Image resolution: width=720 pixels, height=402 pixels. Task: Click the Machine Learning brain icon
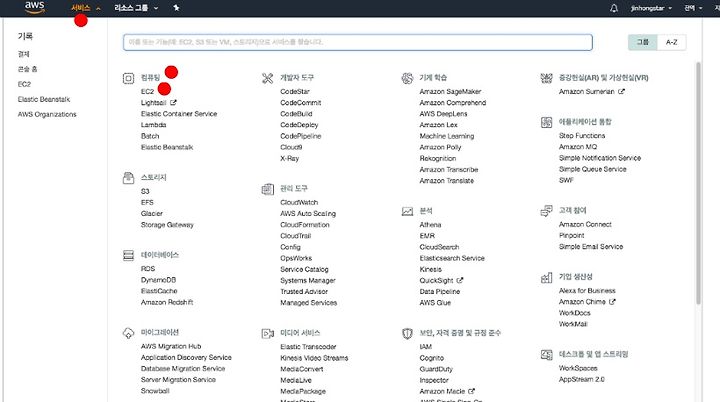(x=407, y=78)
